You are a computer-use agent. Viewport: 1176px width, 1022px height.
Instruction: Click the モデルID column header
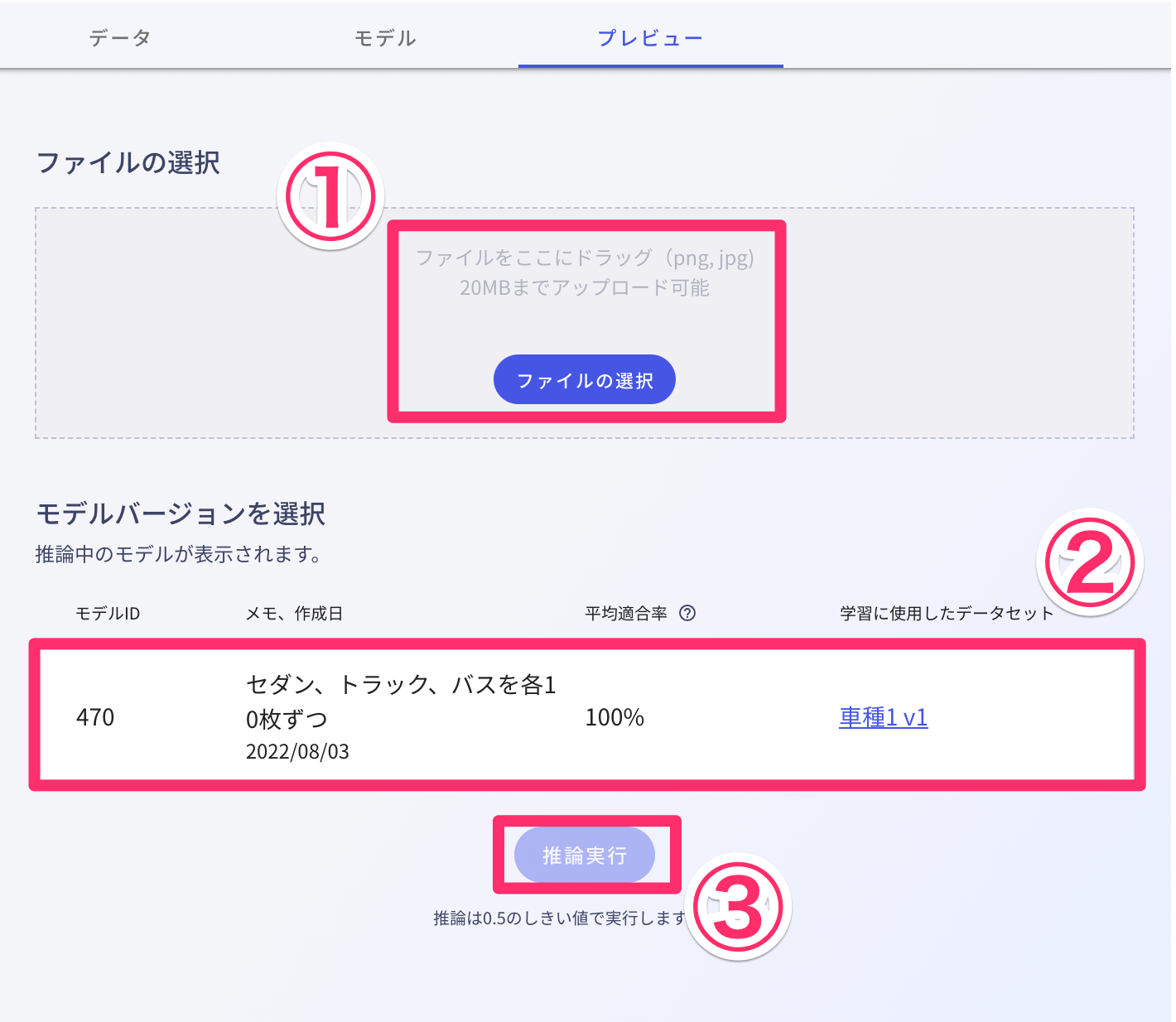pos(108,613)
